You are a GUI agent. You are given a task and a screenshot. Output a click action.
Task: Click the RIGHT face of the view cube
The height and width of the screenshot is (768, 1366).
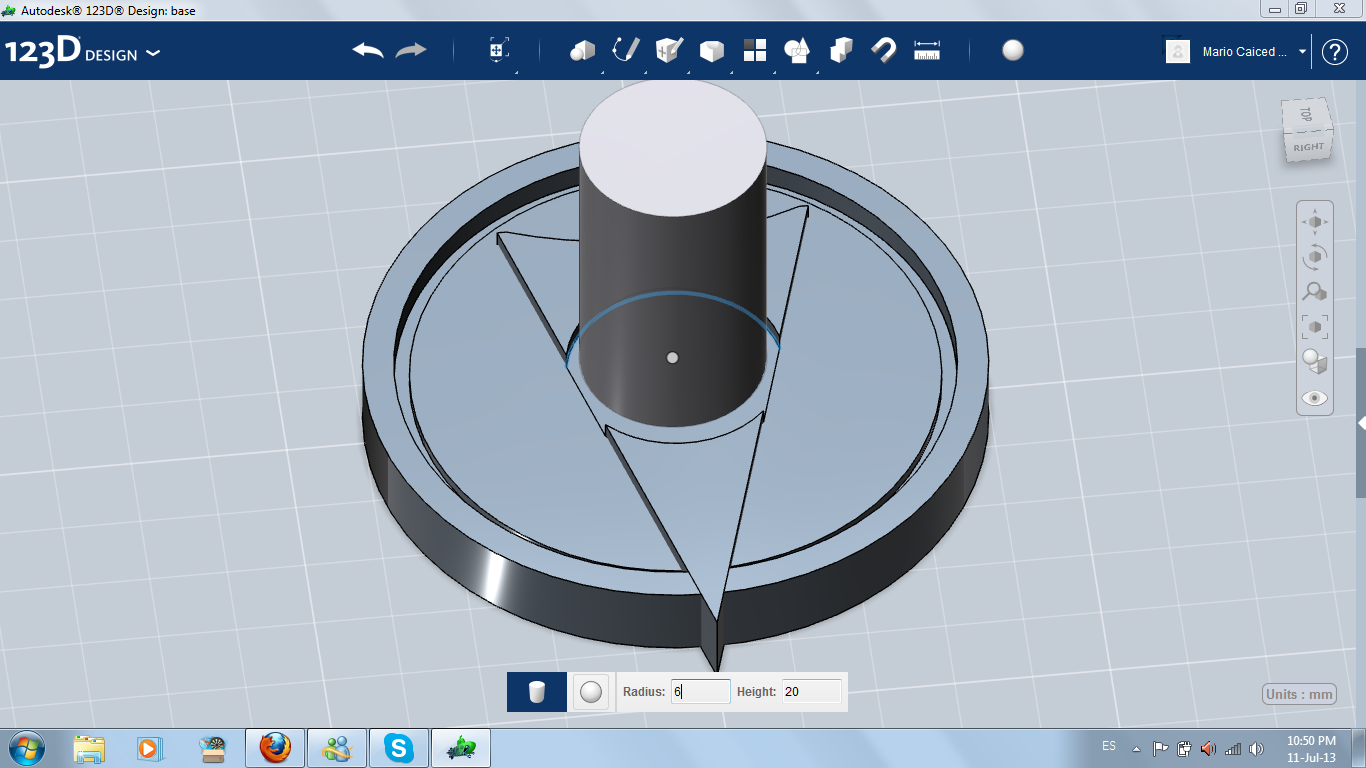pos(1308,146)
